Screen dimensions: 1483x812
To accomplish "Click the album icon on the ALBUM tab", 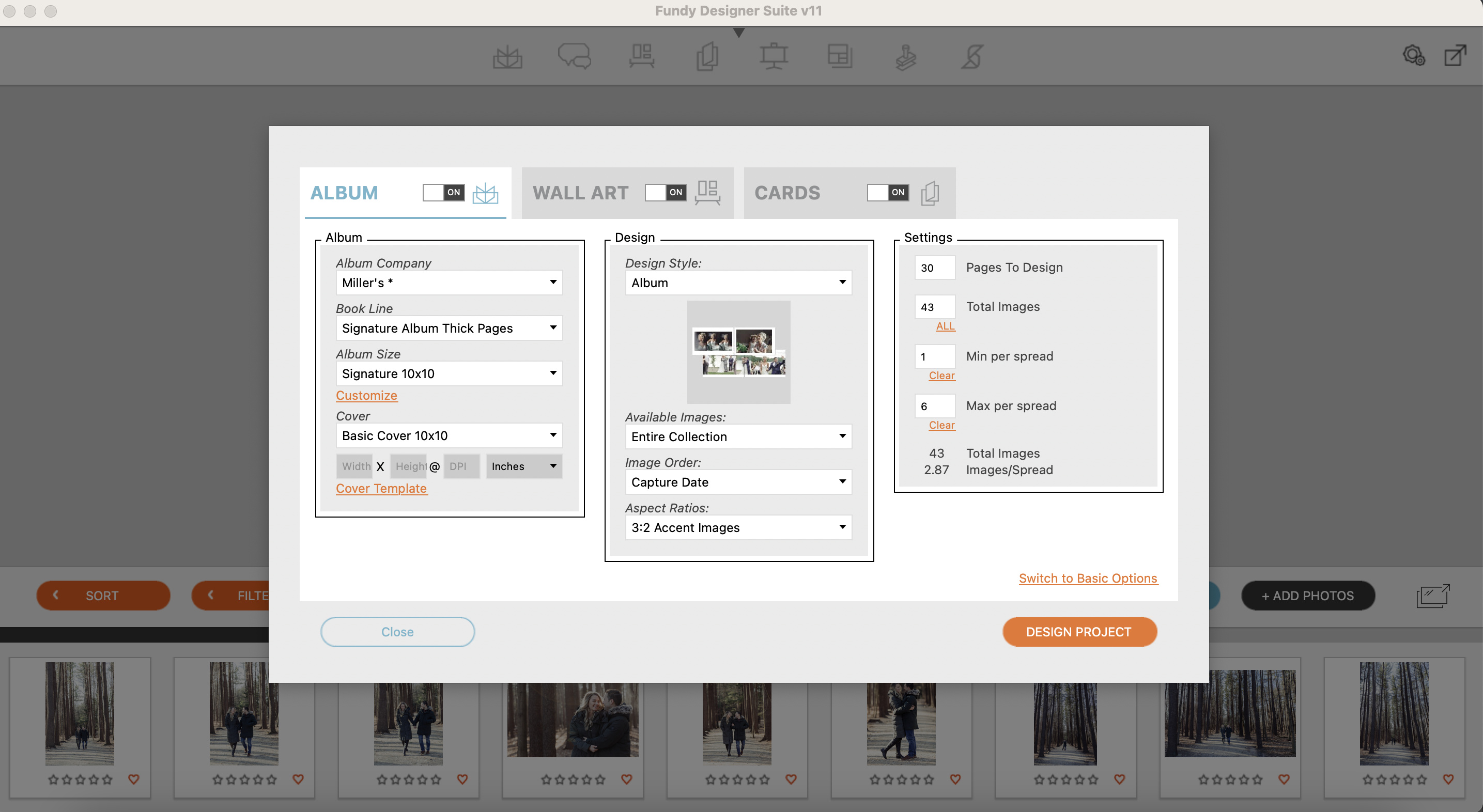I will click(485, 193).
